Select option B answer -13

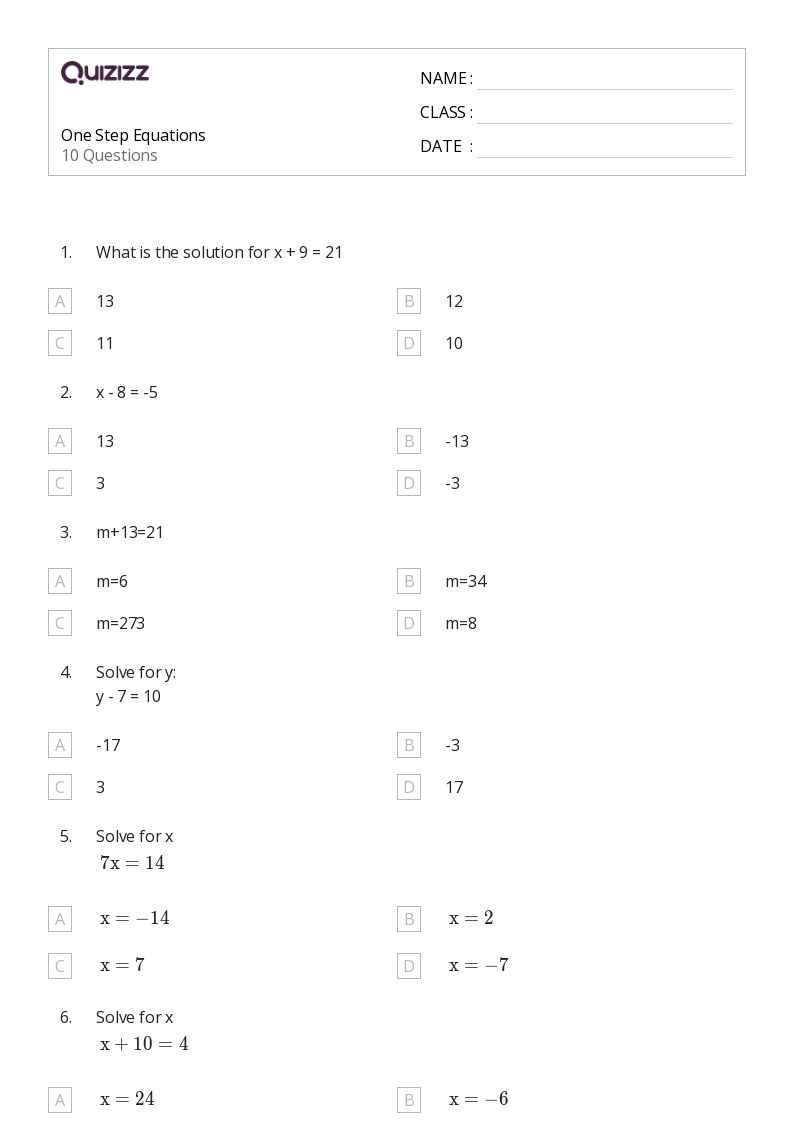(x=409, y=441)
